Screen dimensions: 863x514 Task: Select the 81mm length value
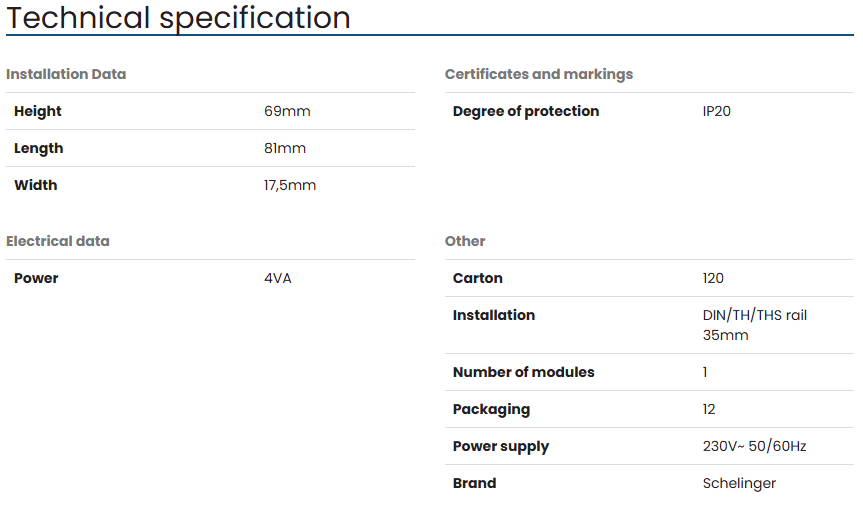pos(285,148)
